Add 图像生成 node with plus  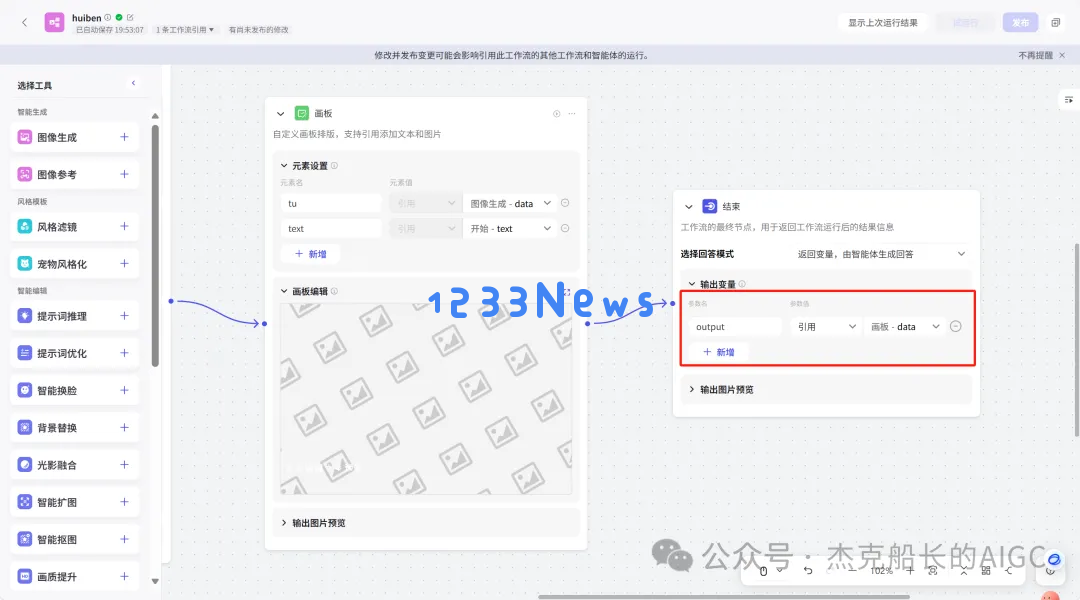[125, 137]
